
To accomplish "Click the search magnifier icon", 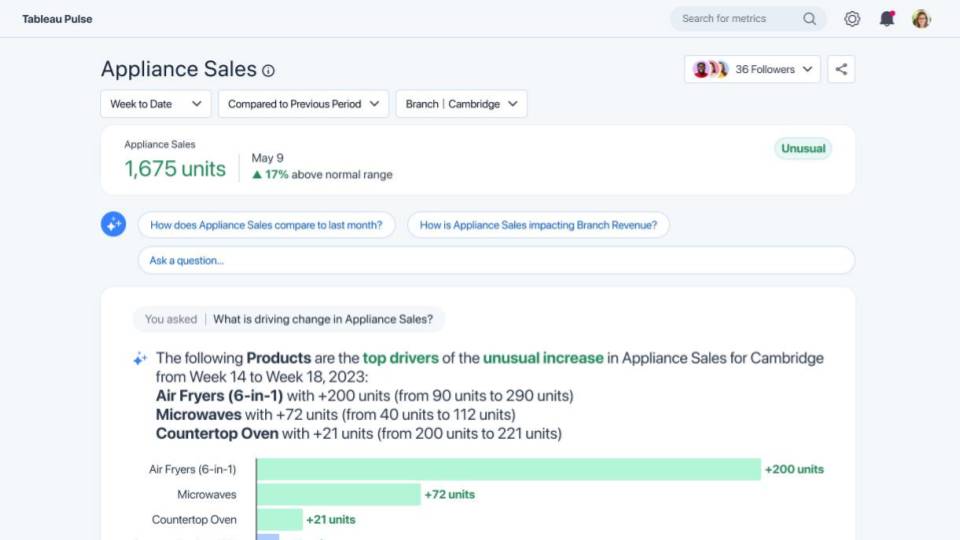I will pos(809,19).
